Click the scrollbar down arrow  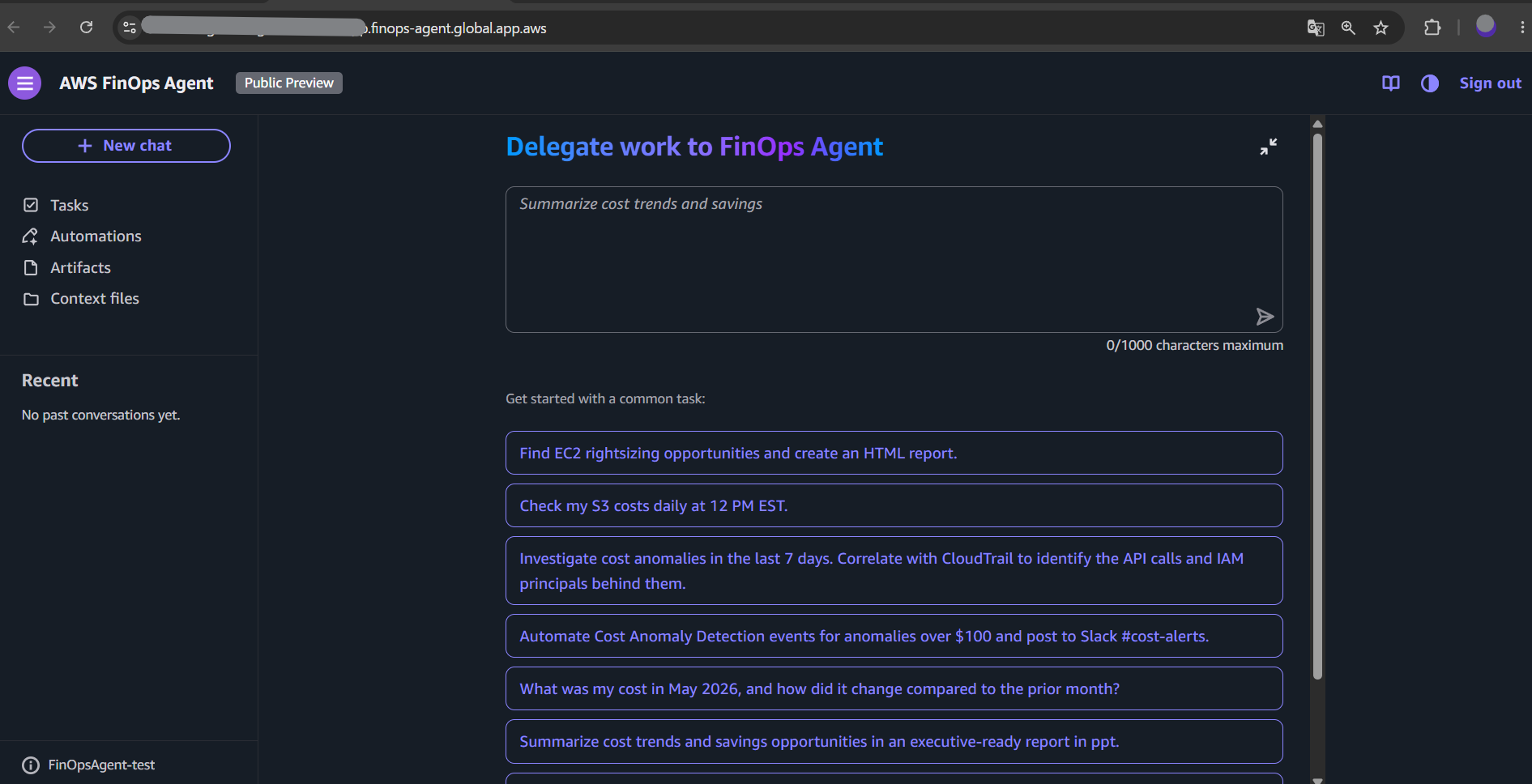click(1317, 780)
